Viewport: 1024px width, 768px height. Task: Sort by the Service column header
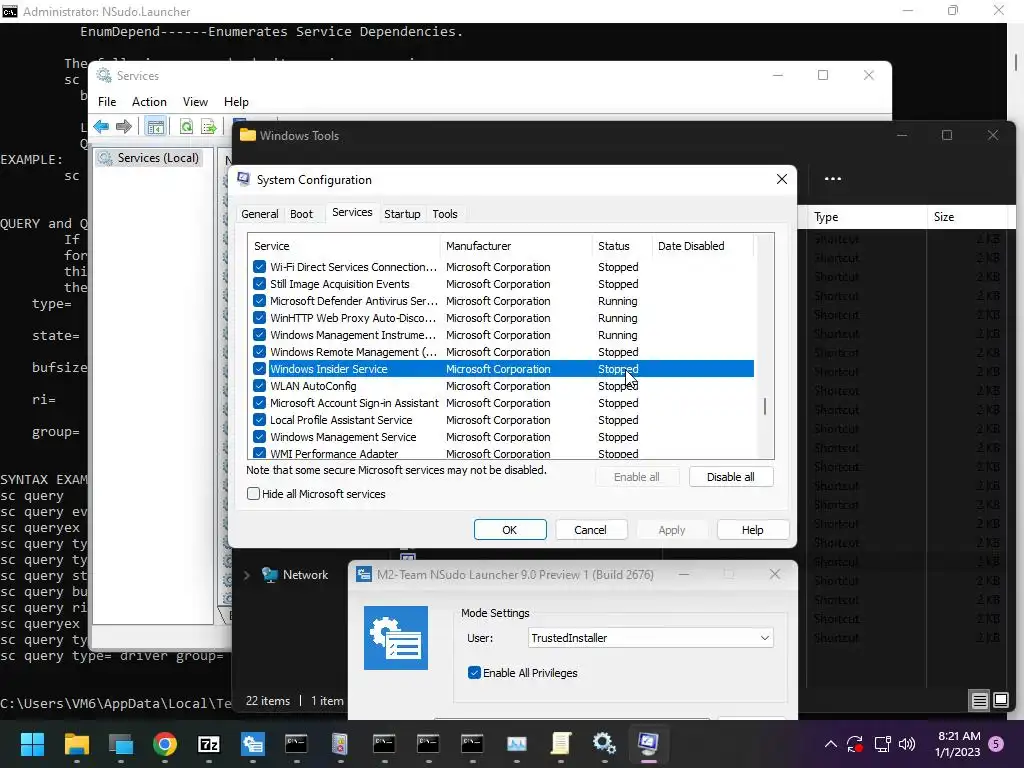(x=344, y=246)
